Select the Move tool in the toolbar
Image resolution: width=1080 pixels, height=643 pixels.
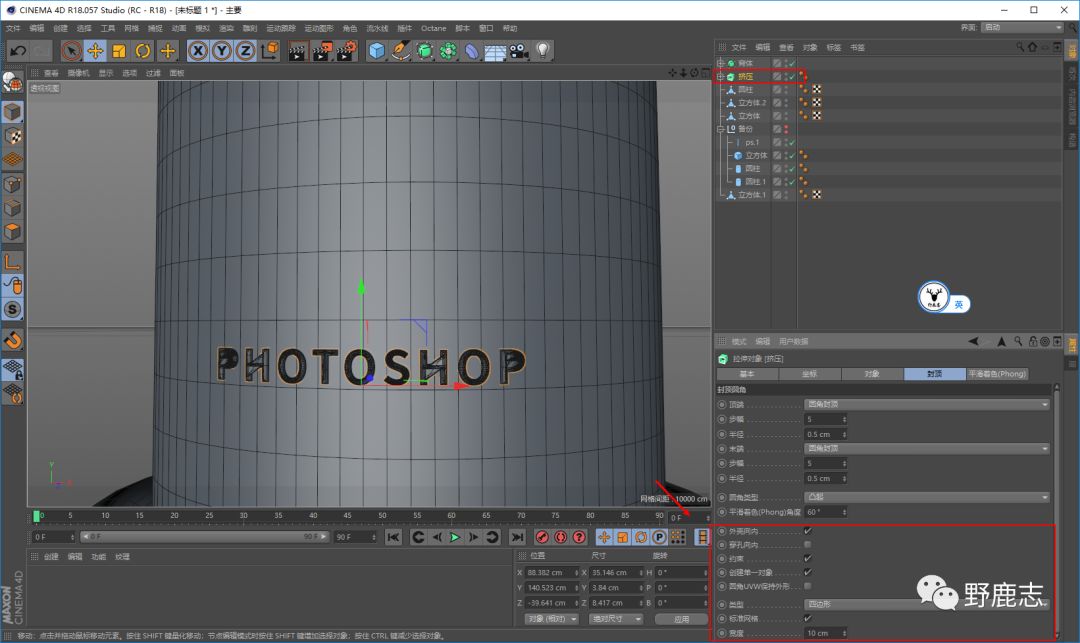(95, 50)
